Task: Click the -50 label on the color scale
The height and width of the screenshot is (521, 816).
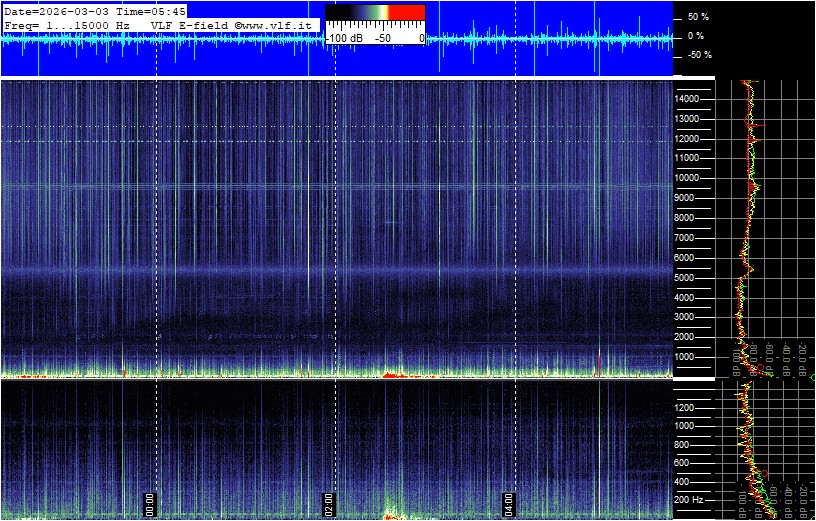Action: pyautogui.click(x=382, y=38)
